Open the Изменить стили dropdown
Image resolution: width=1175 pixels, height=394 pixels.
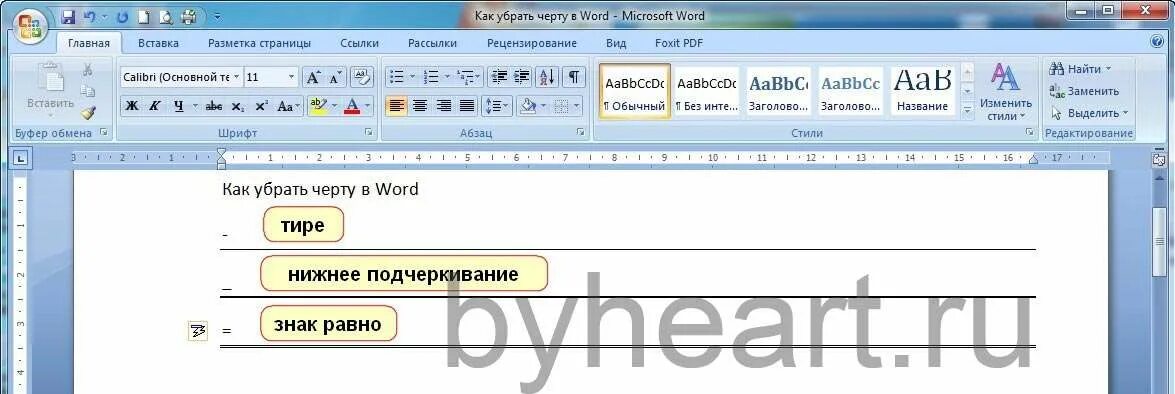pos(1006,93)
